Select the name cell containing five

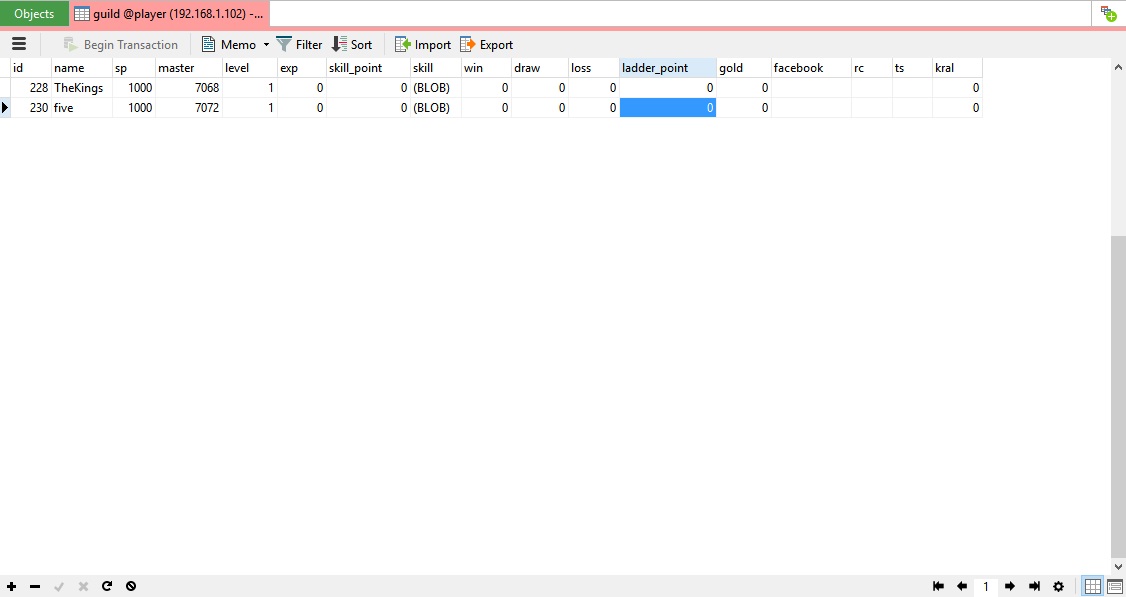click(82, 108)
